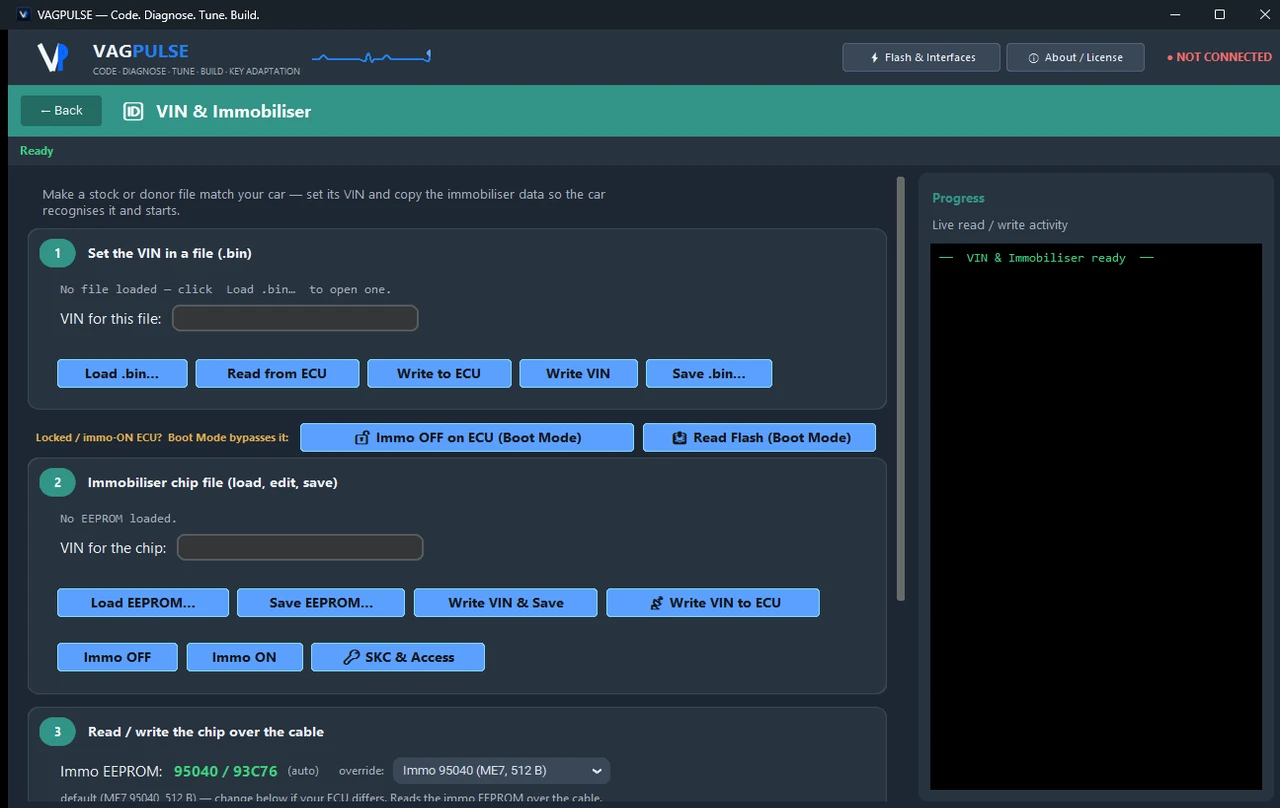Click 'Live read / write activity' label
The height and width of the screenshot is (808, 1280).
tap(1000, 225)
